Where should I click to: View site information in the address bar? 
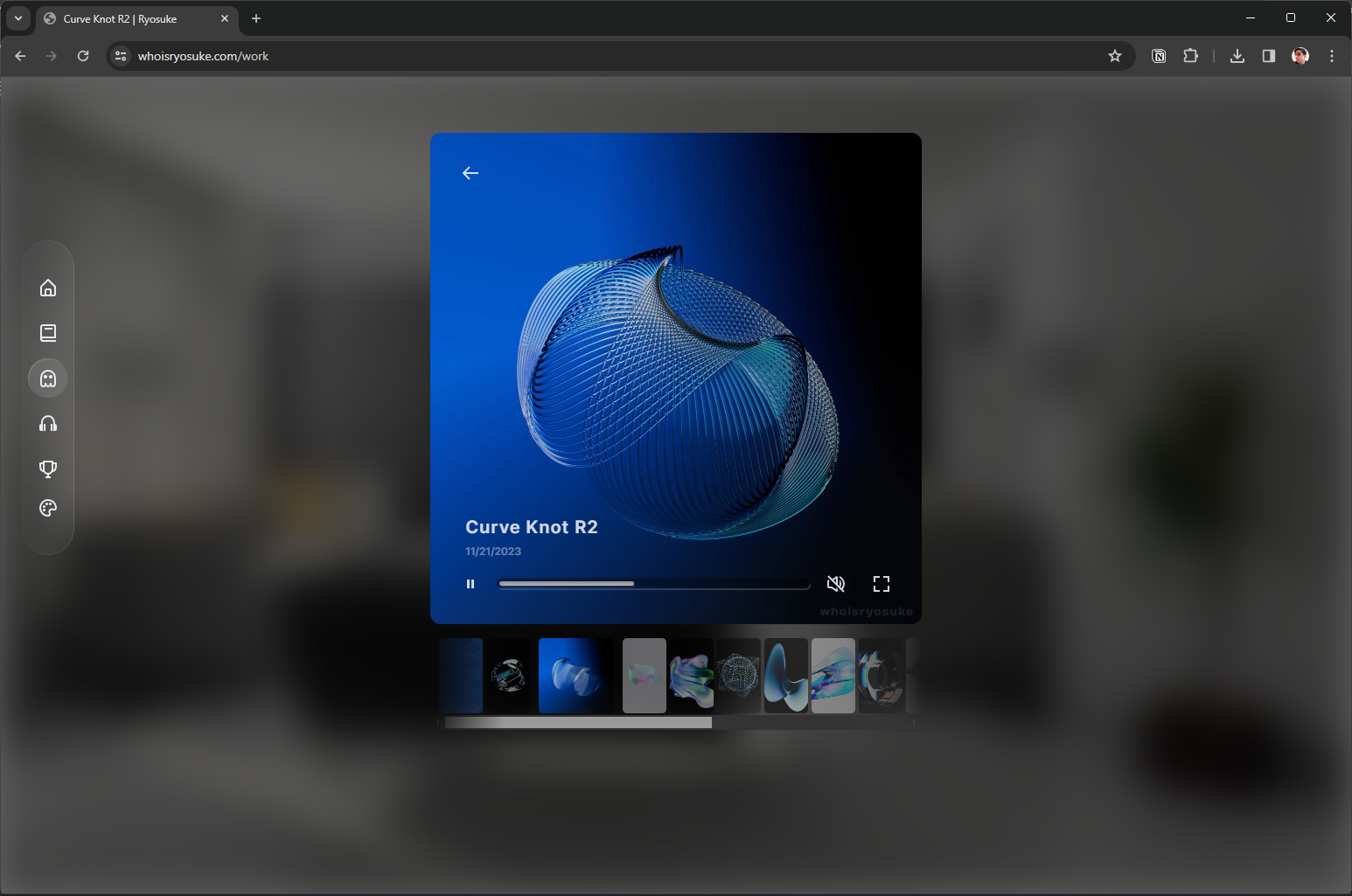click(120, 55)
